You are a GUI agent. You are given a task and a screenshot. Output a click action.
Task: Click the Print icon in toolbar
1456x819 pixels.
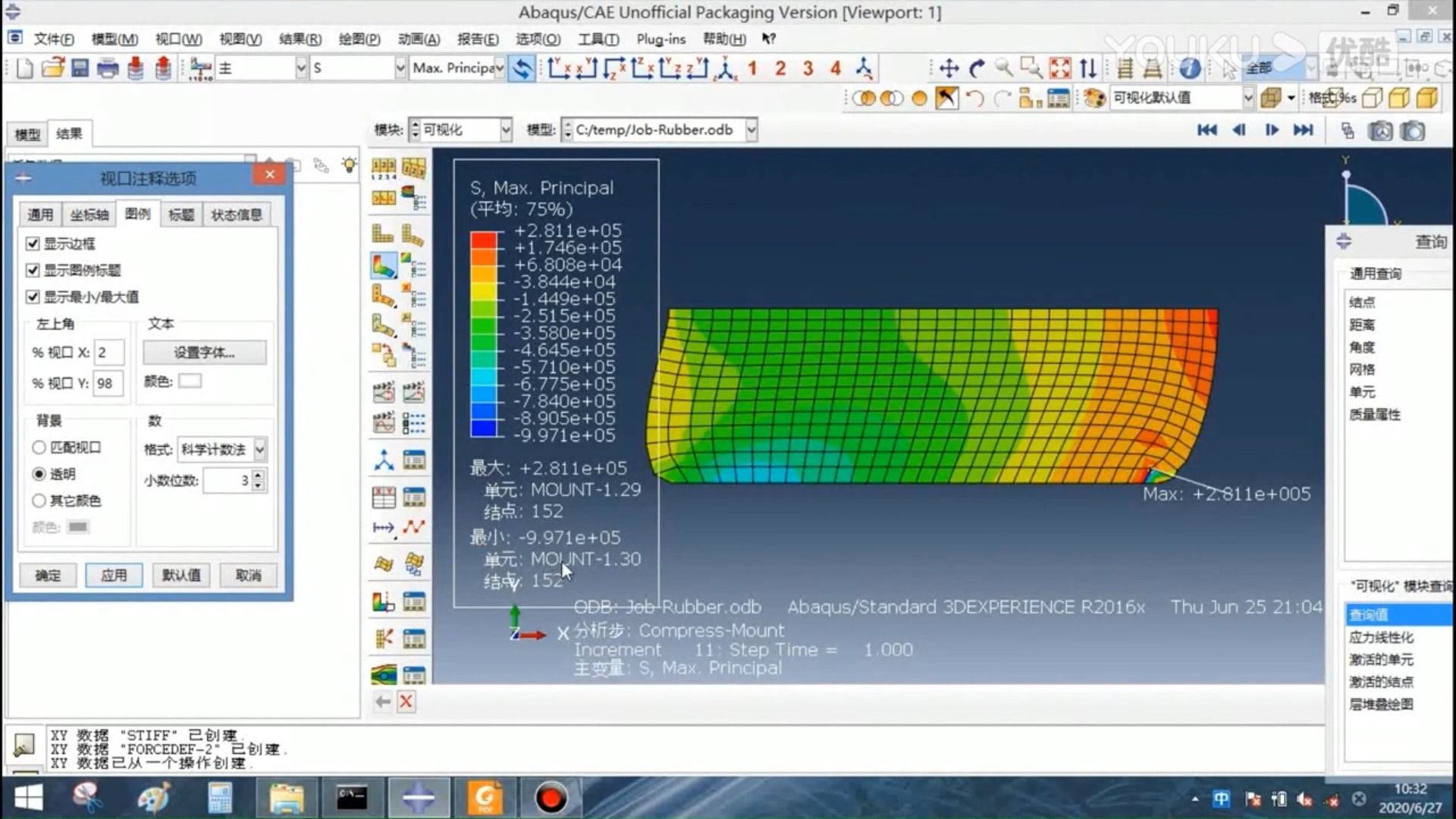pos(108,68)
